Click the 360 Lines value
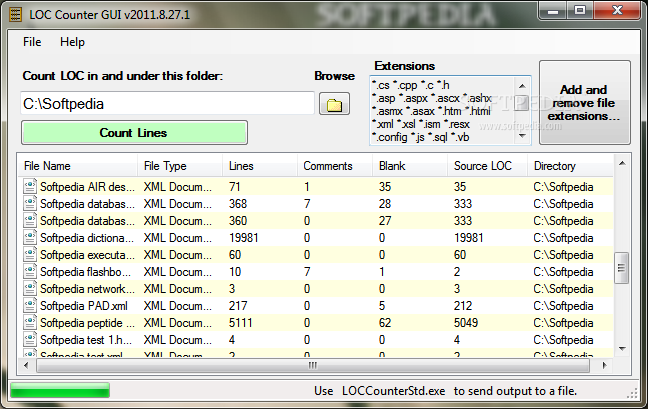The image size is (648, 409). click(238, 221)
